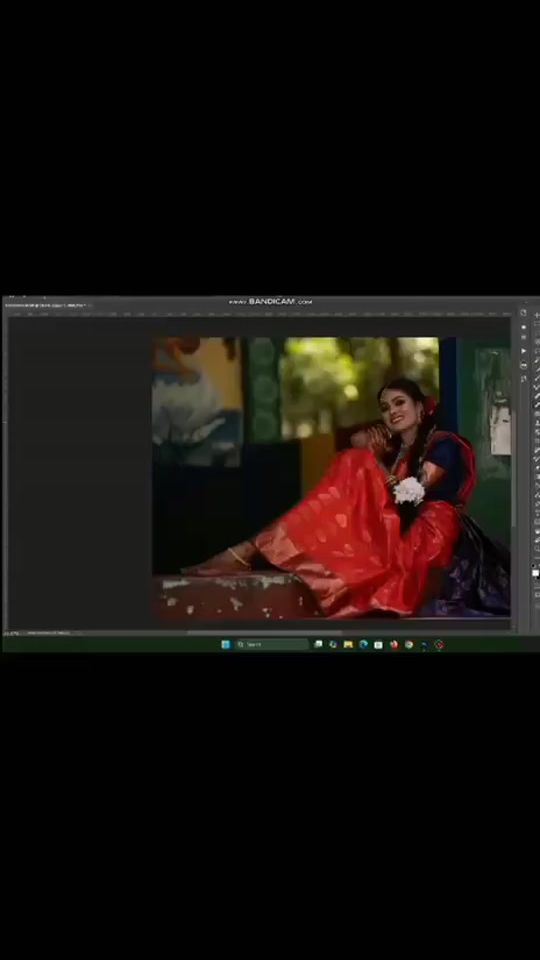This screenshot has width=540, height=960.
Task: Select the open document tab
Action: [x=46, y=305]
